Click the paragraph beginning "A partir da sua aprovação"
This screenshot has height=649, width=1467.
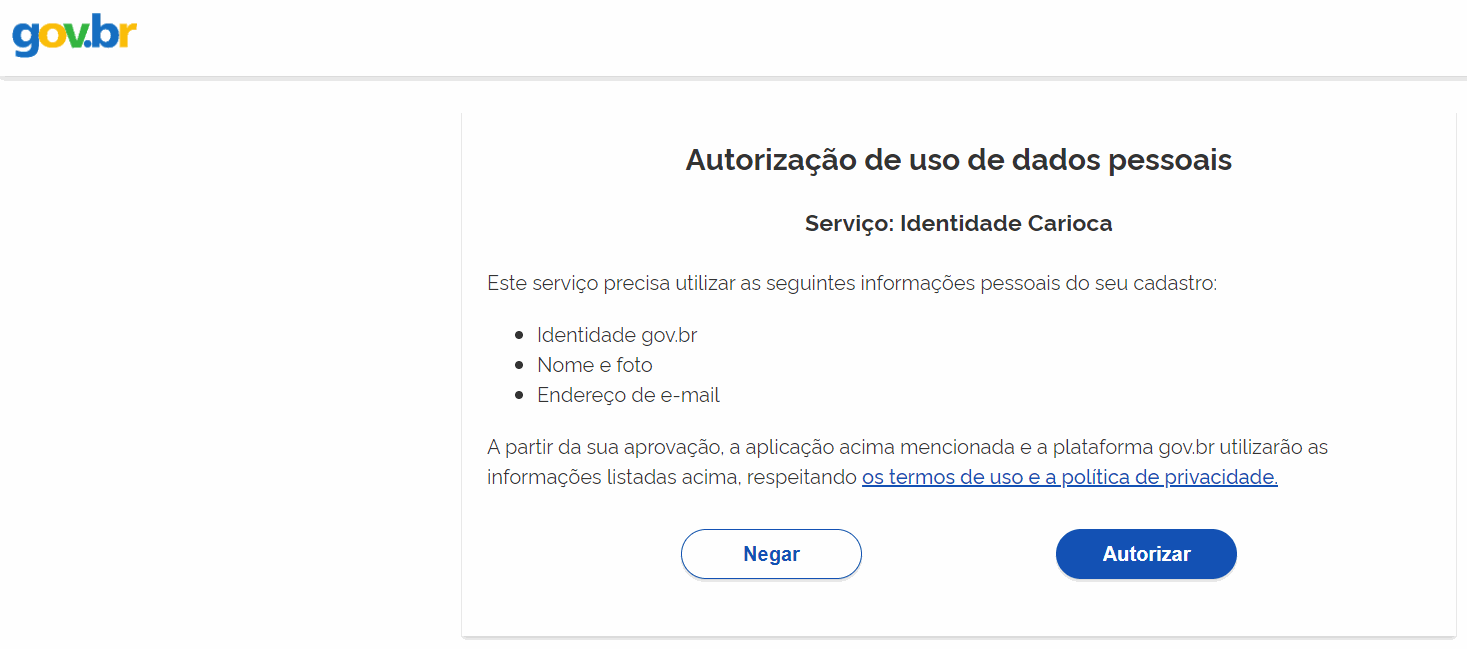pyautogui.click(x=908, y=462)
